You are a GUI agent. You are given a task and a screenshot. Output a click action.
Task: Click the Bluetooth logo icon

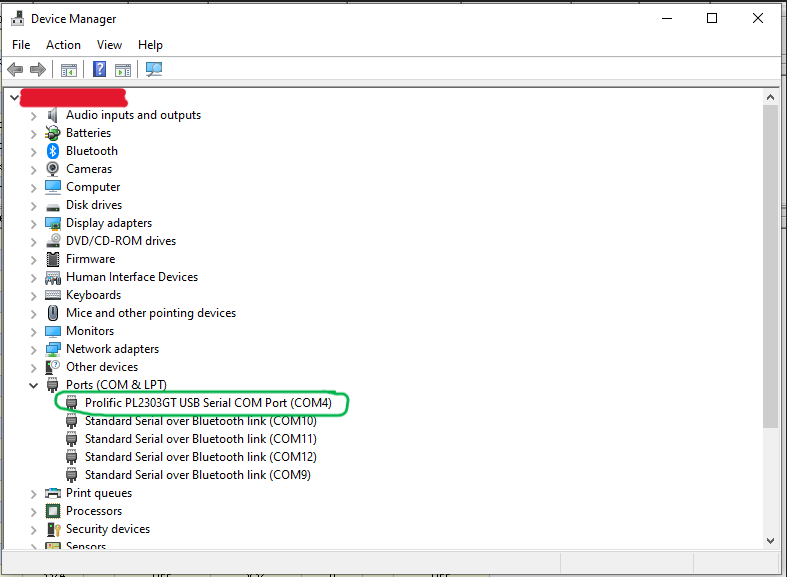click(53, 151)
